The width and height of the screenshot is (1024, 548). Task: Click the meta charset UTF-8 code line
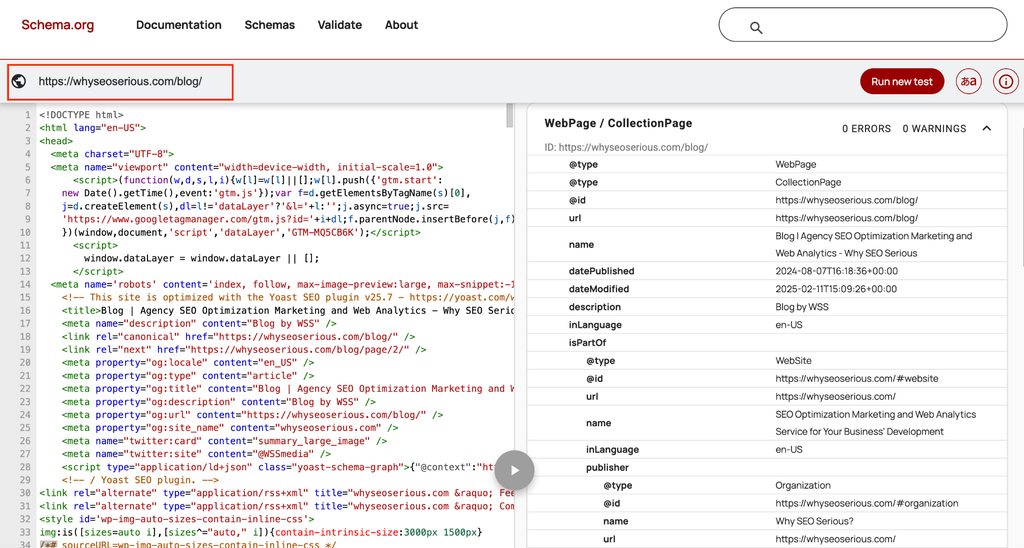tap(112, 154)
